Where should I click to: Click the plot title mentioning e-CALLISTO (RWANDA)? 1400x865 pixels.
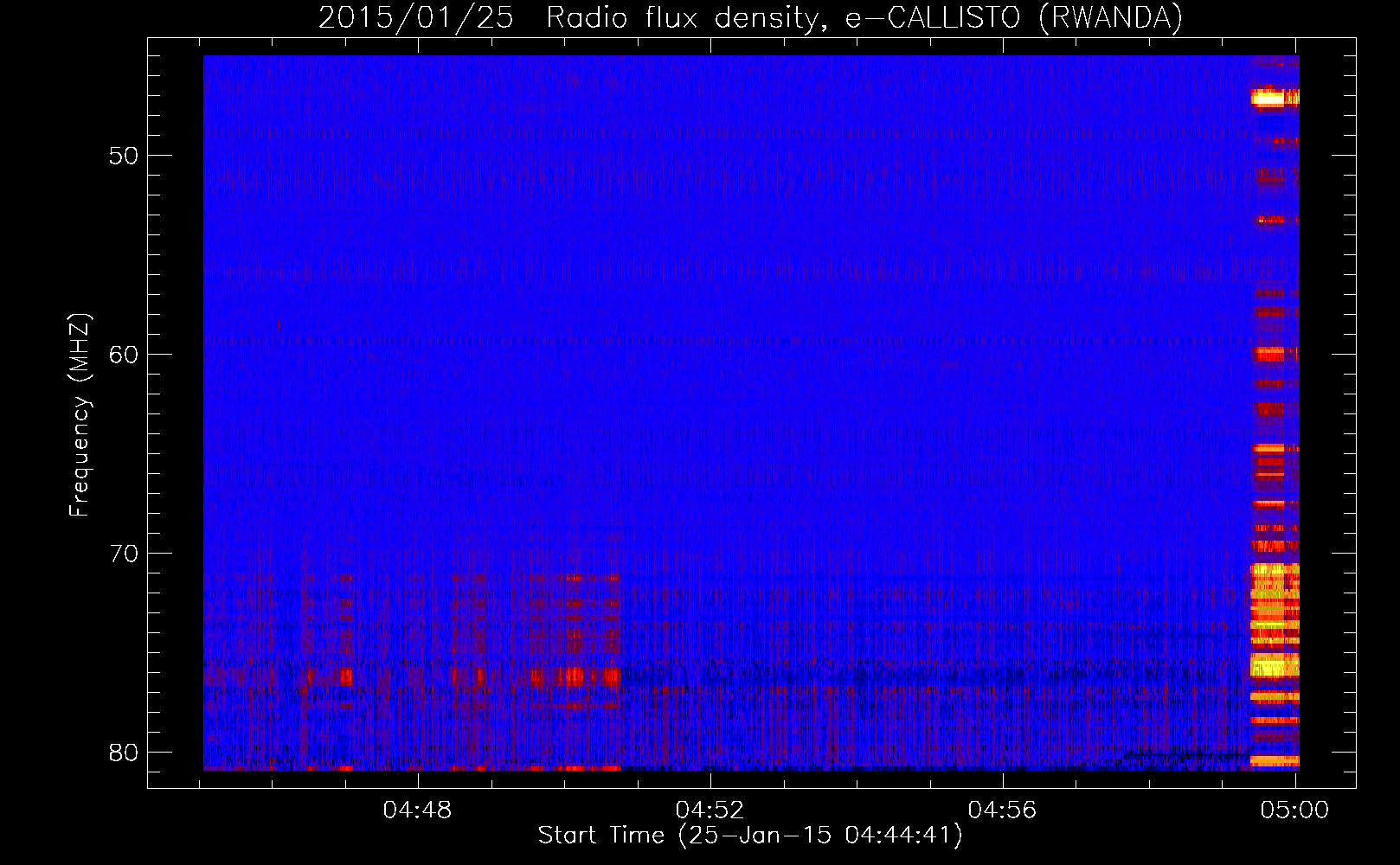(x=750, y=17)
